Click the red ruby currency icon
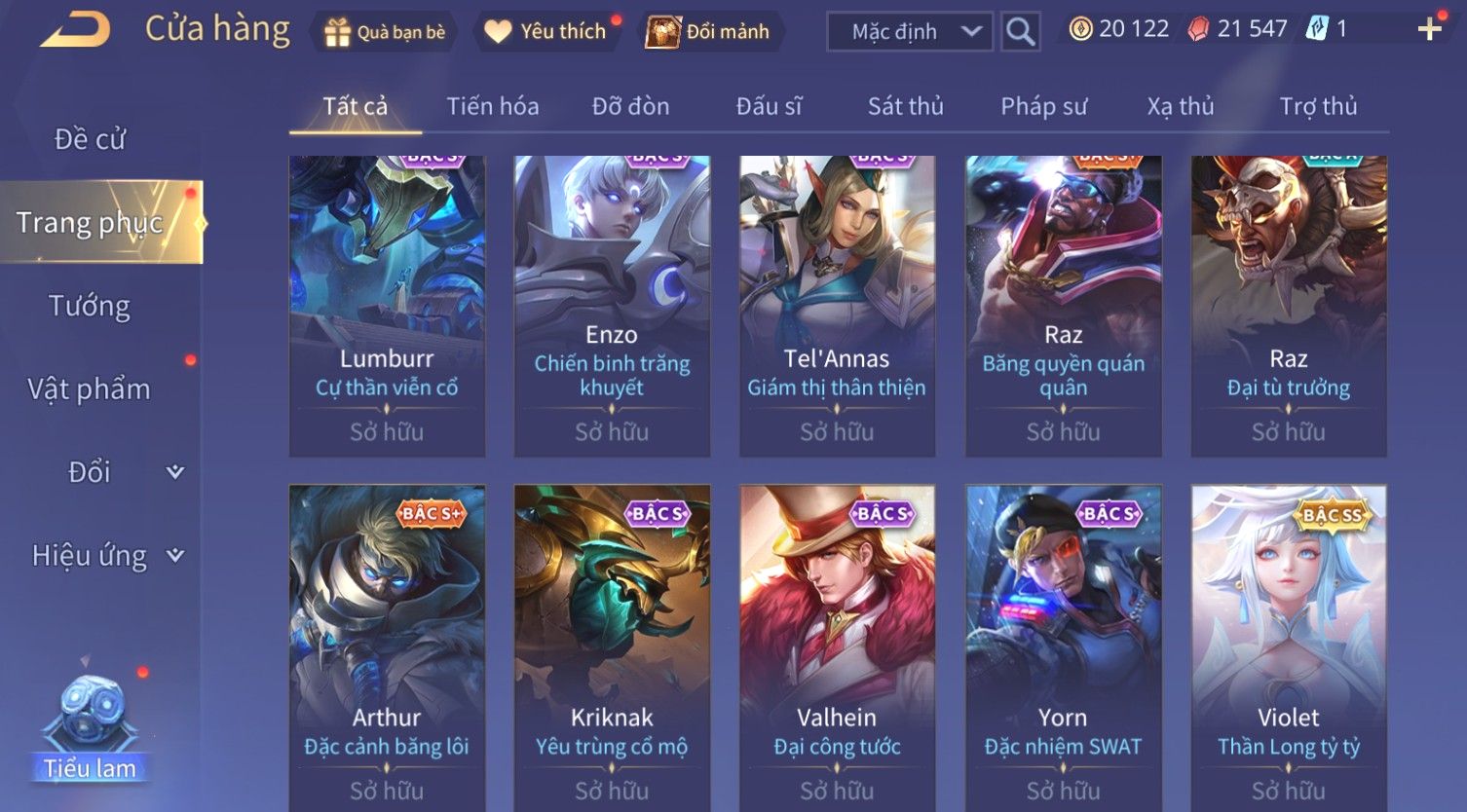 coord(1197,29)
